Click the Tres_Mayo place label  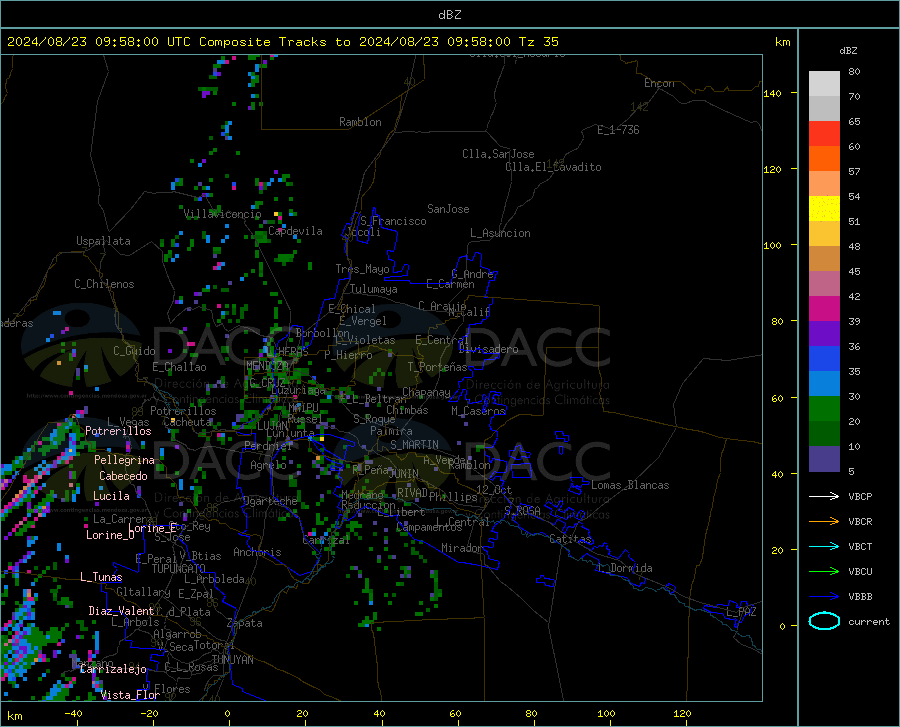click(362, 269)
